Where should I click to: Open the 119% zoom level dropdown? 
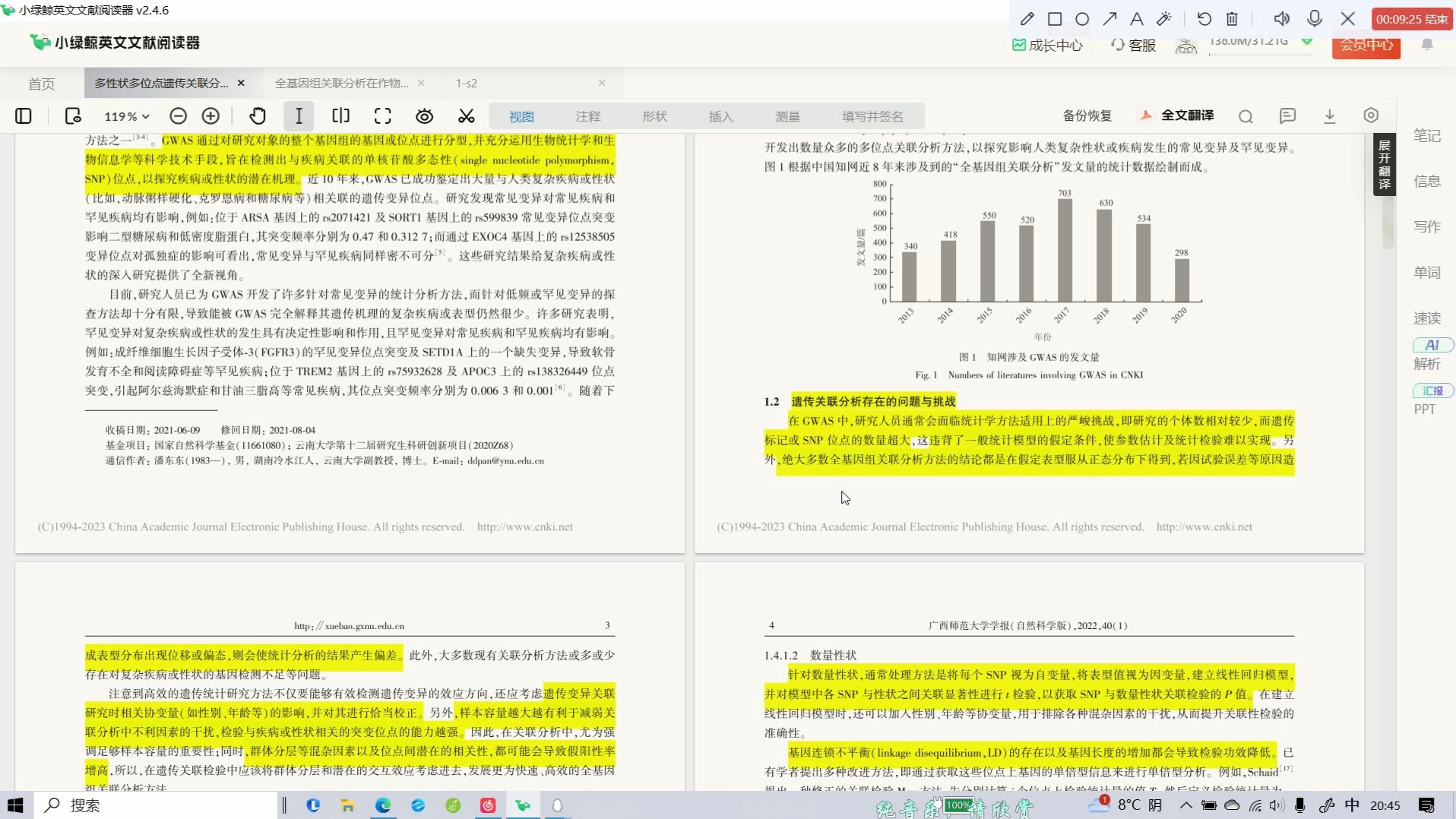pyautogui.click(x=127, y=116)
